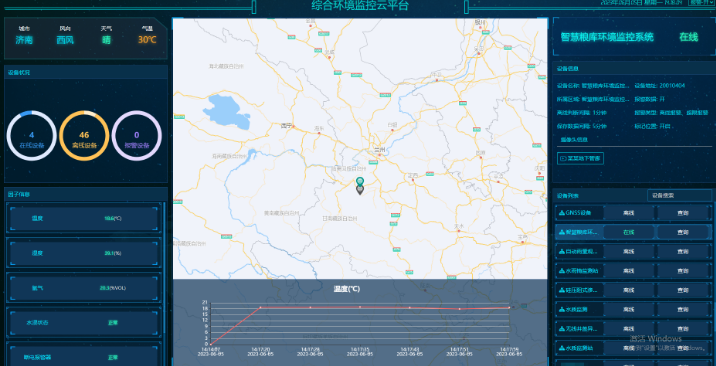Open the dropdown at the top-right corner
The height and width of the screenshot is (366, 716).
(x=701, y=2)
